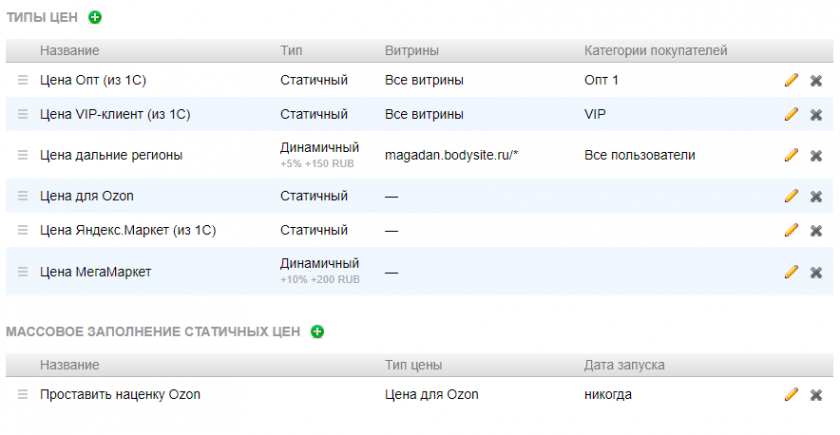The image size is (840, 435).
Task: Click drag handle of Цена VIP-клиент row
Action: pyautogui.click(x=22, y=114)
